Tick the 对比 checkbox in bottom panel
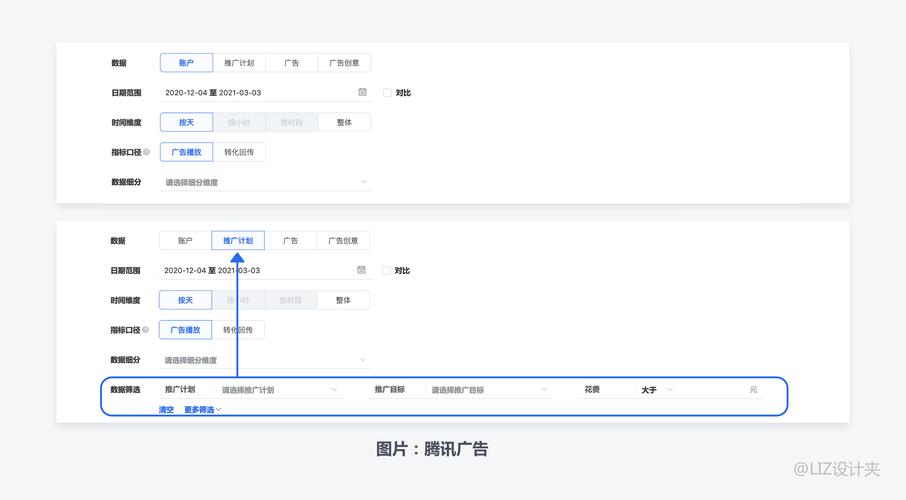This screenshot has height=500, width=906. coord(387,271)
